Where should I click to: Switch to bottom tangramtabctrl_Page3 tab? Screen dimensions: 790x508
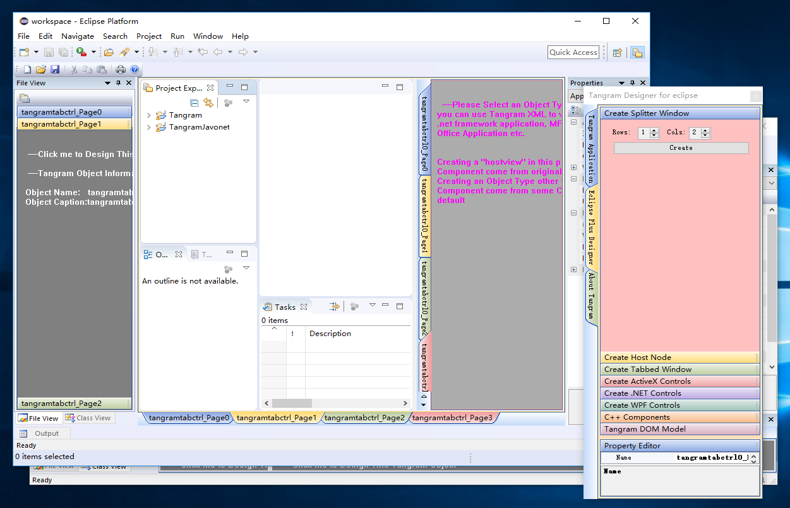452,418
